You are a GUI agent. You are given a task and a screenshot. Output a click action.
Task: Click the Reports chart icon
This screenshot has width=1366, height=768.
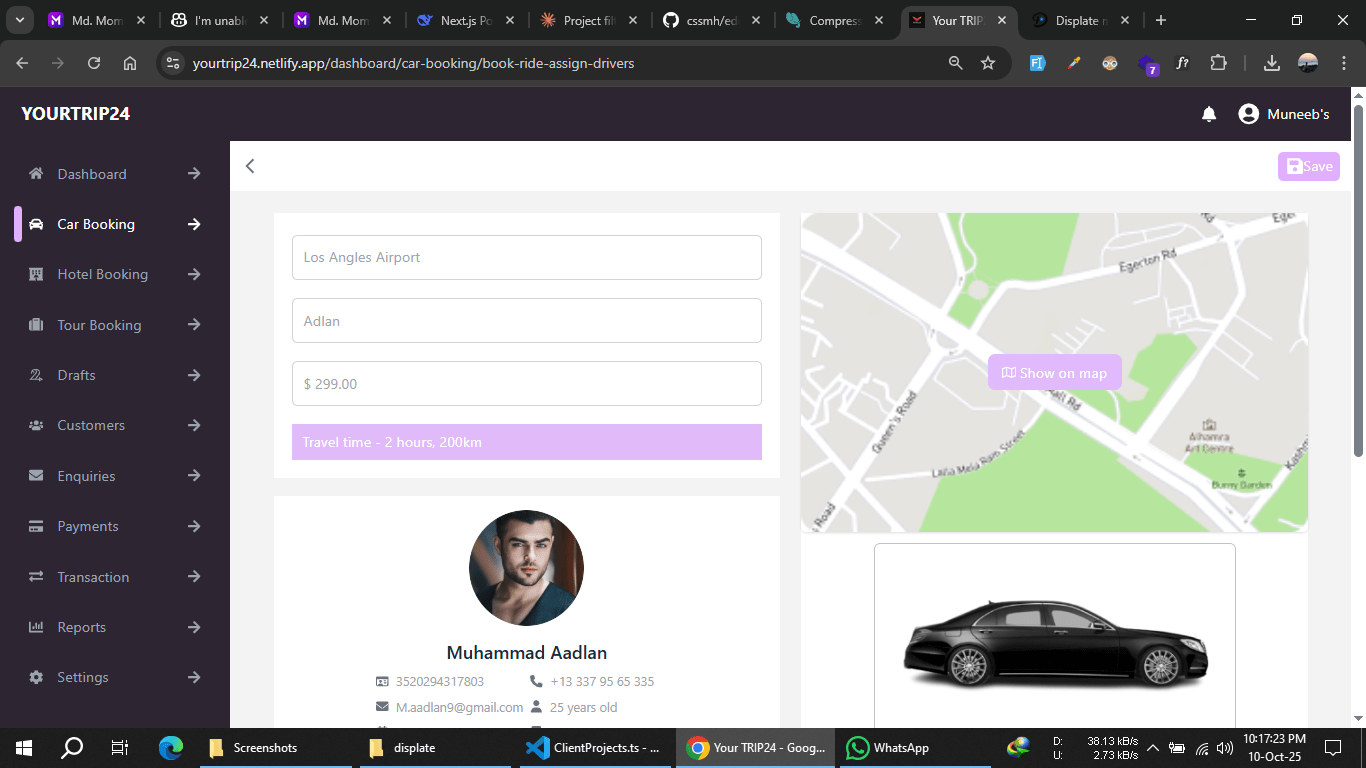click(x=36, y=627)
